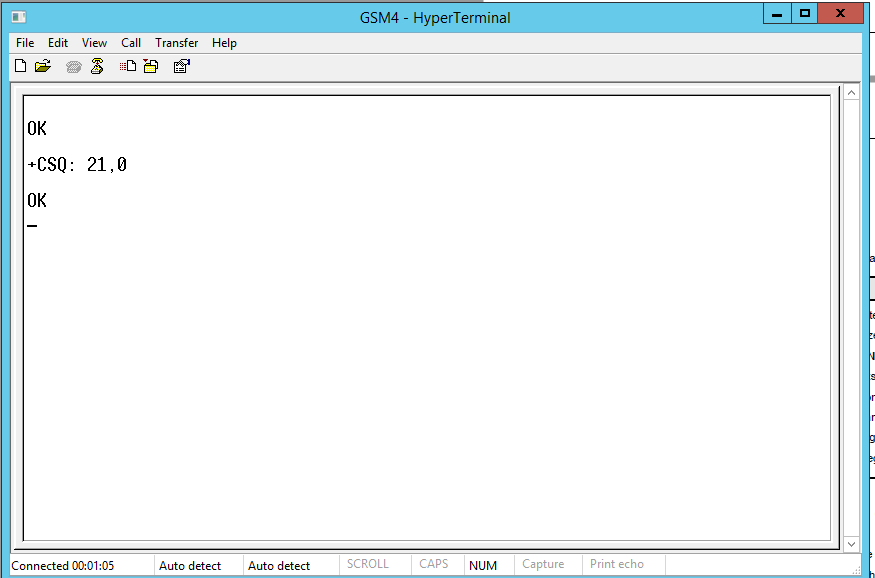This screenshot has height=578, width=875.
Task: Click the Receive file toolbar icon
Action: 150,67
